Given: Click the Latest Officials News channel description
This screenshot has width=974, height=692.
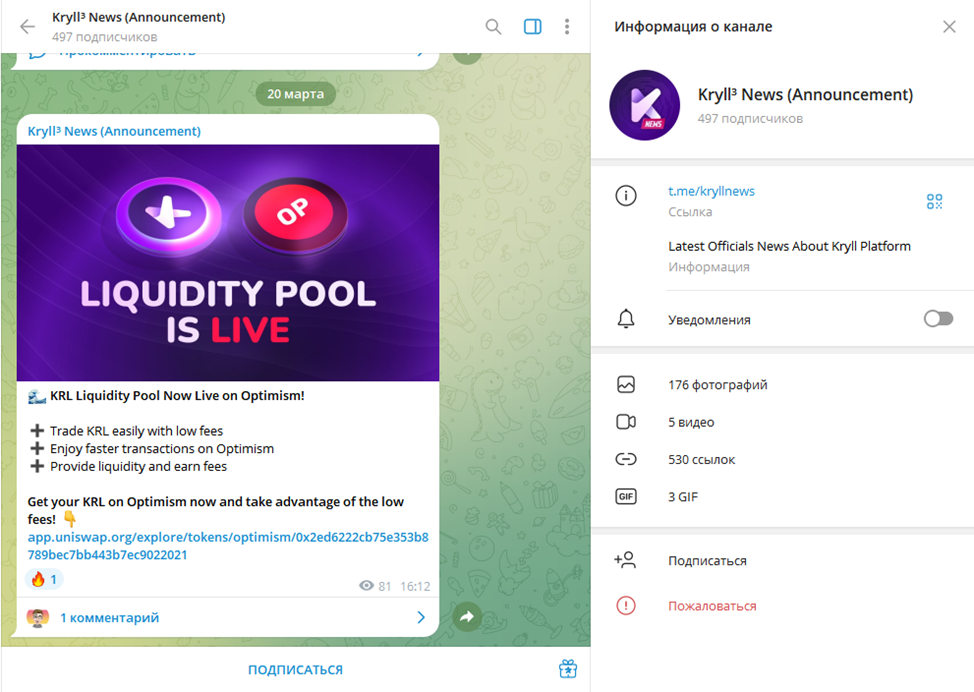Looking at the screenshot, I should [x=790, y=246].
